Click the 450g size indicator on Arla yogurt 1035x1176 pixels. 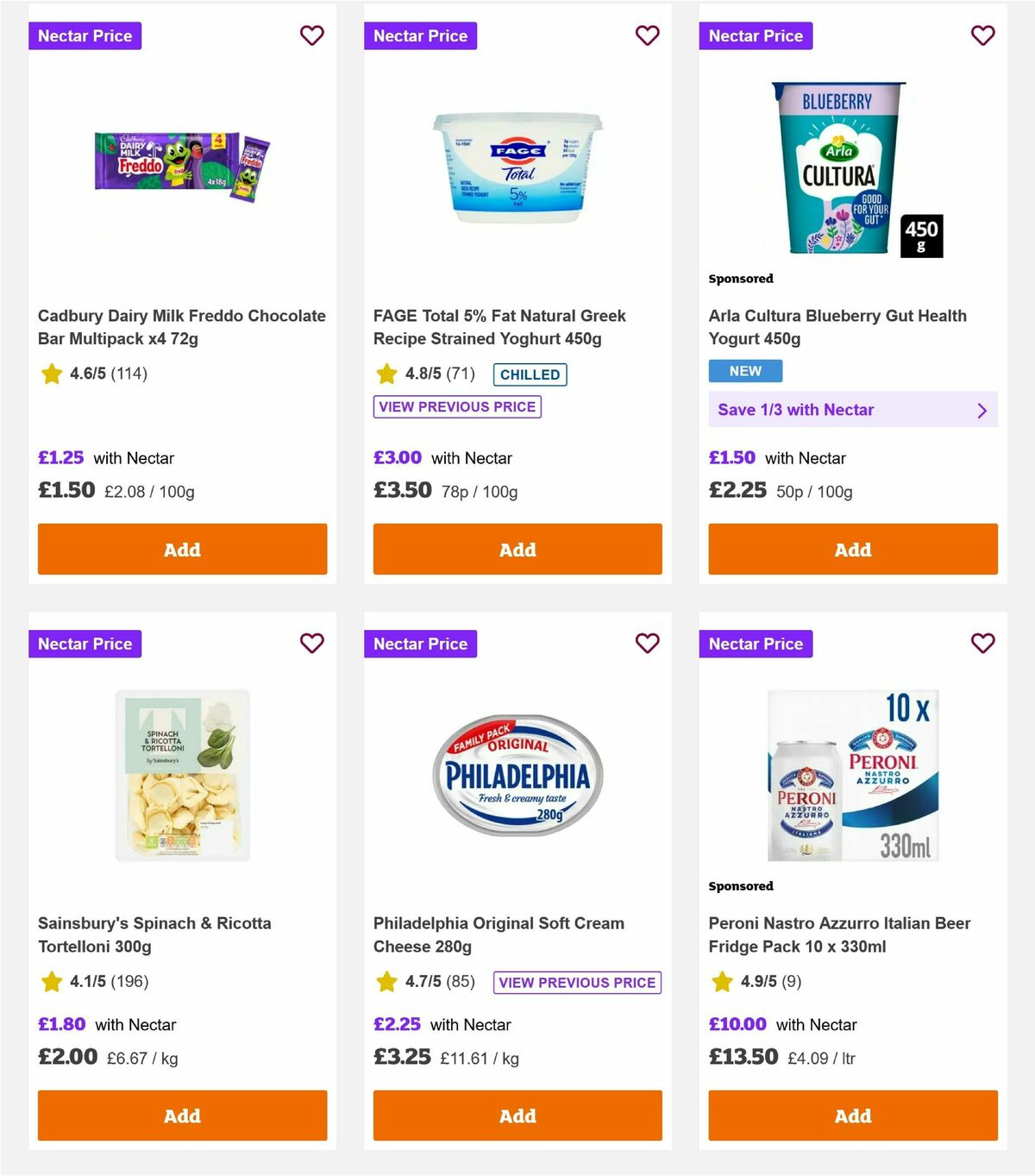[922, 234]
